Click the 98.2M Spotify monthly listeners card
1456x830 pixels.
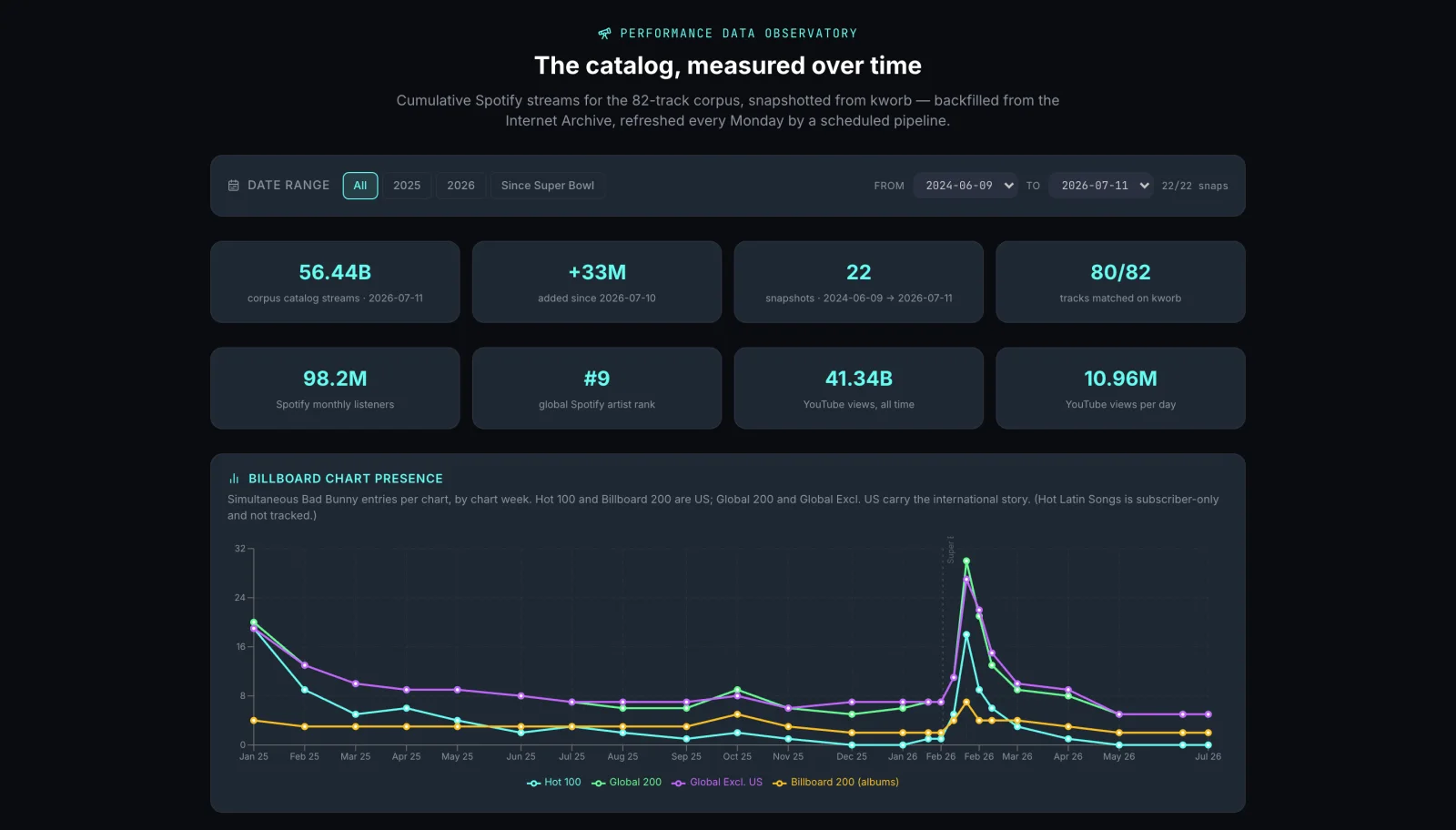[x=335, y=388]
